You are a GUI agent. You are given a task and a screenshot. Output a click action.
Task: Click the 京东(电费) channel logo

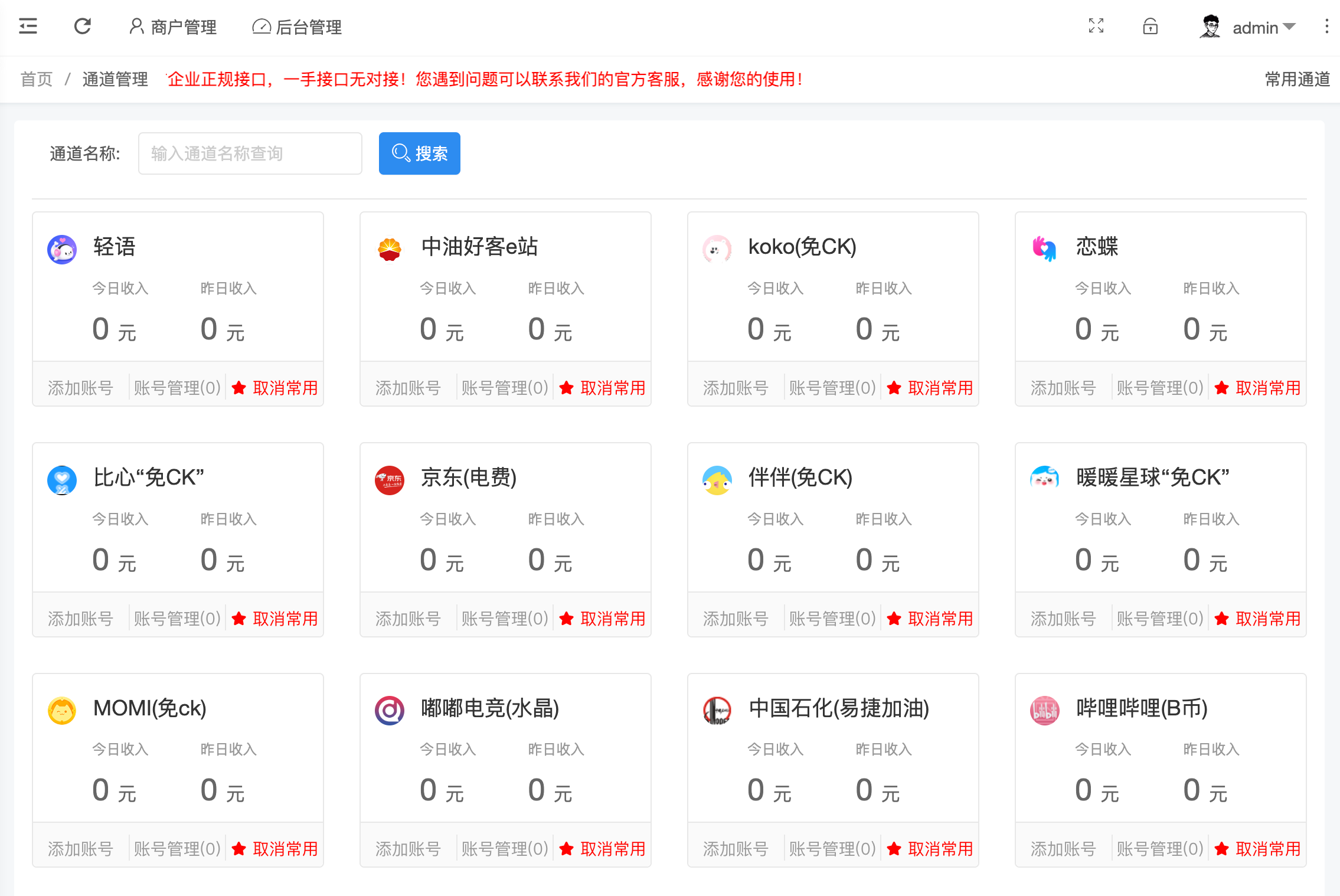tap(390, 480)
